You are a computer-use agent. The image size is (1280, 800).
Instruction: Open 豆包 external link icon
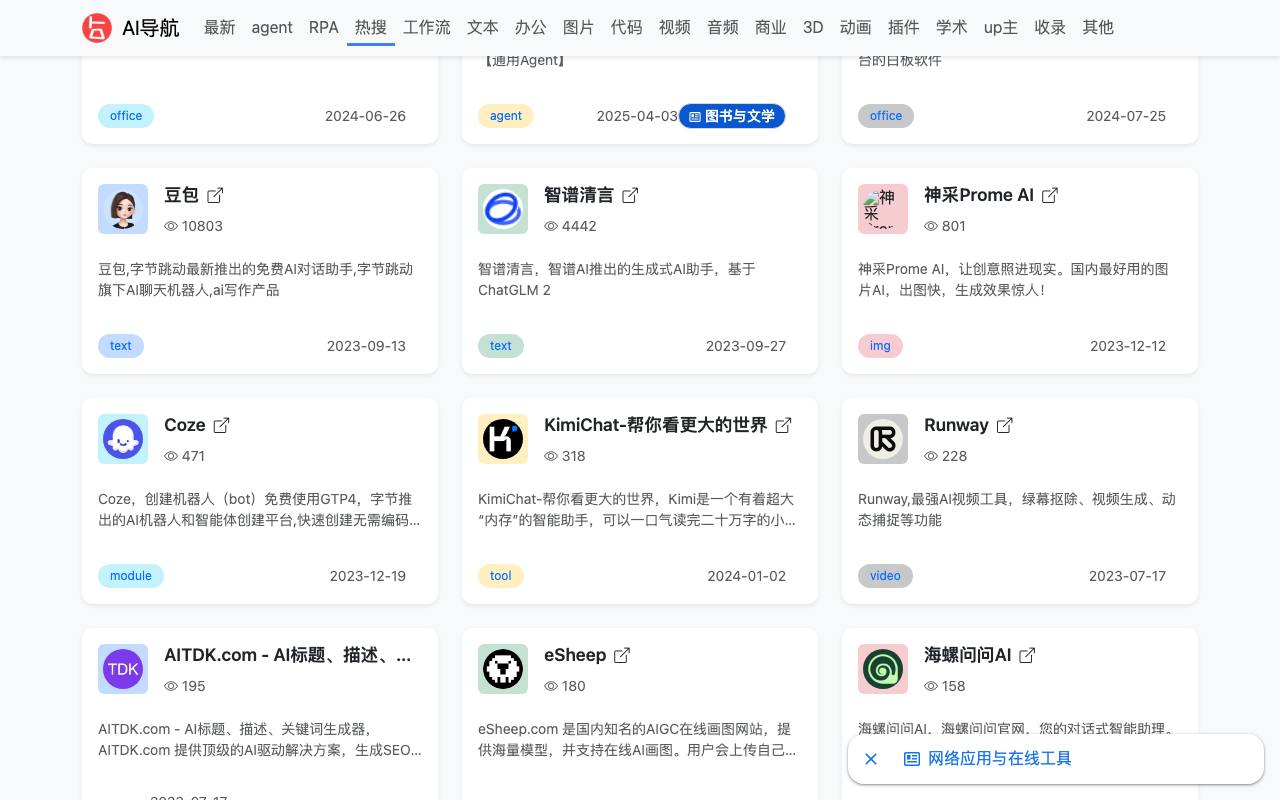click(215, 195)
